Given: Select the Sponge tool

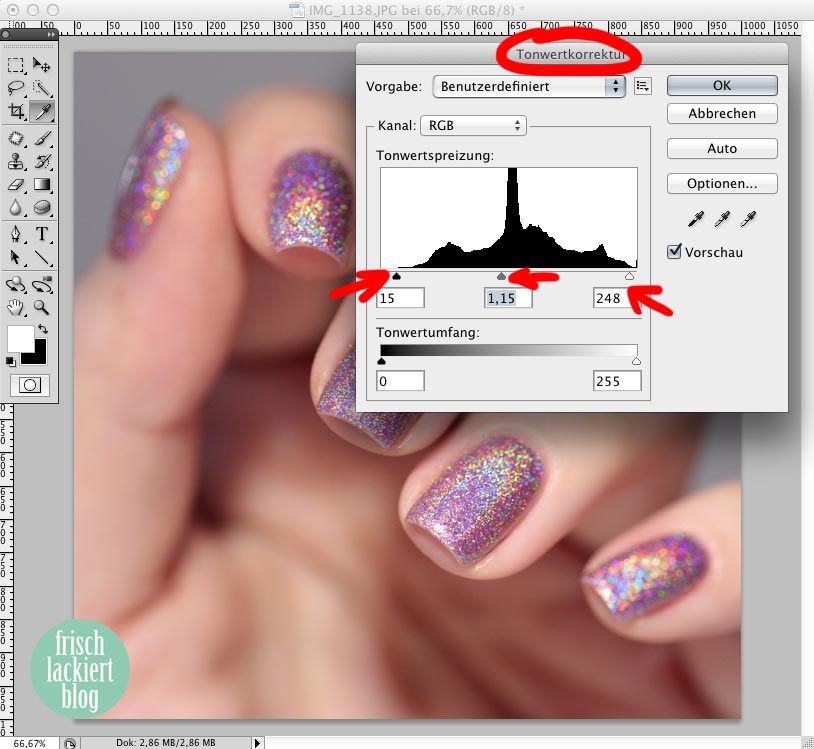Looking at the screenshot, I should point(42,208).
